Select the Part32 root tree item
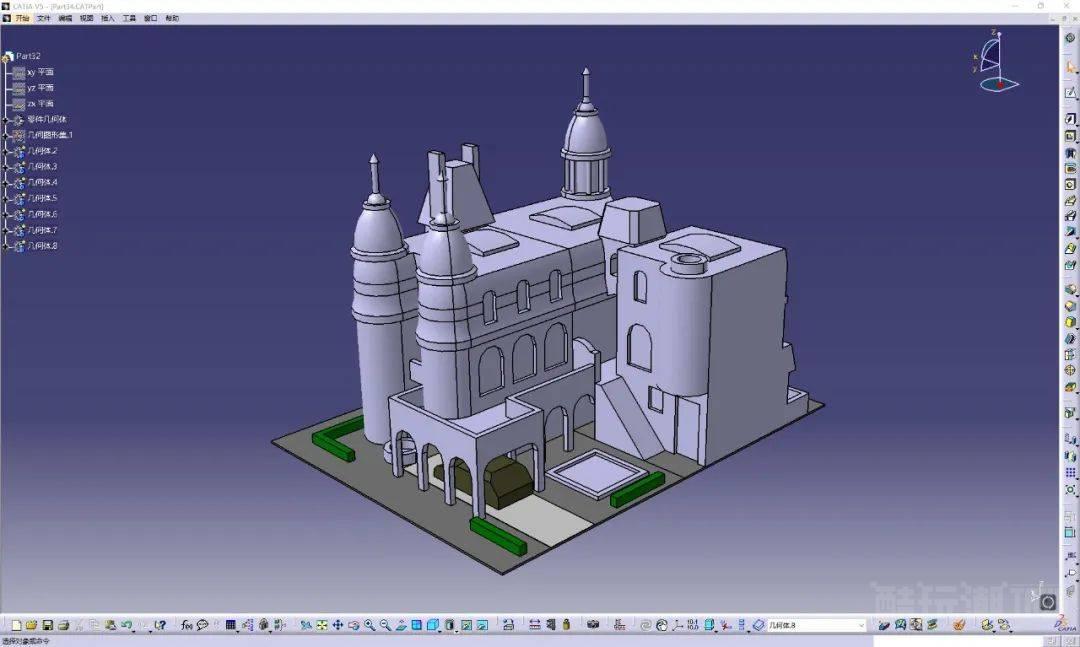Screen dimensions: 1080x647 pyautogui.click(x=28, y=56)
